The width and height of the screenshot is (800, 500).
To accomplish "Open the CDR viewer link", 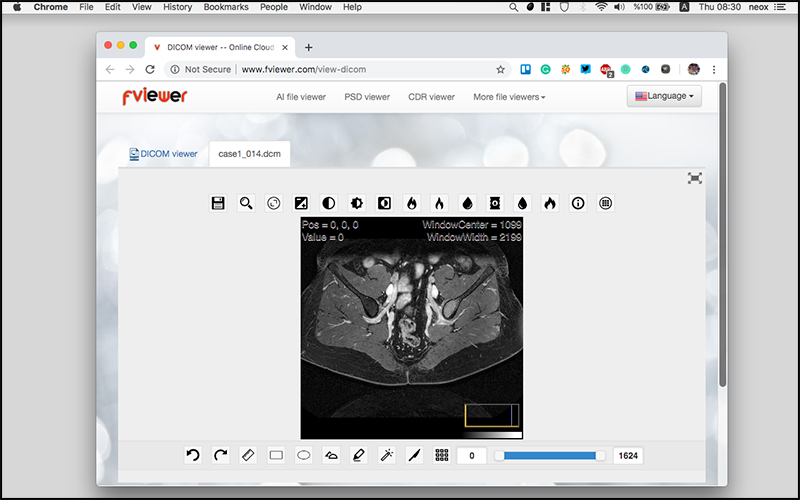I will pyautogui.click(x=431, y=97).
